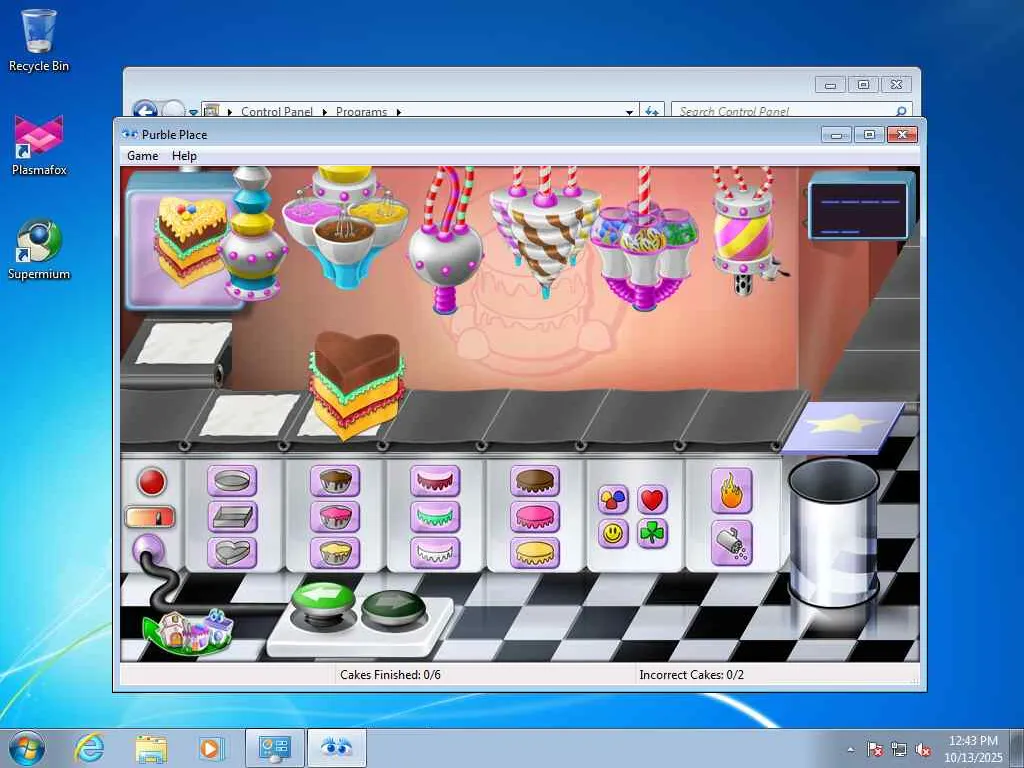Open the Game menu
The width and height of the screenshot is (1024, 768).
coord(142,156)
